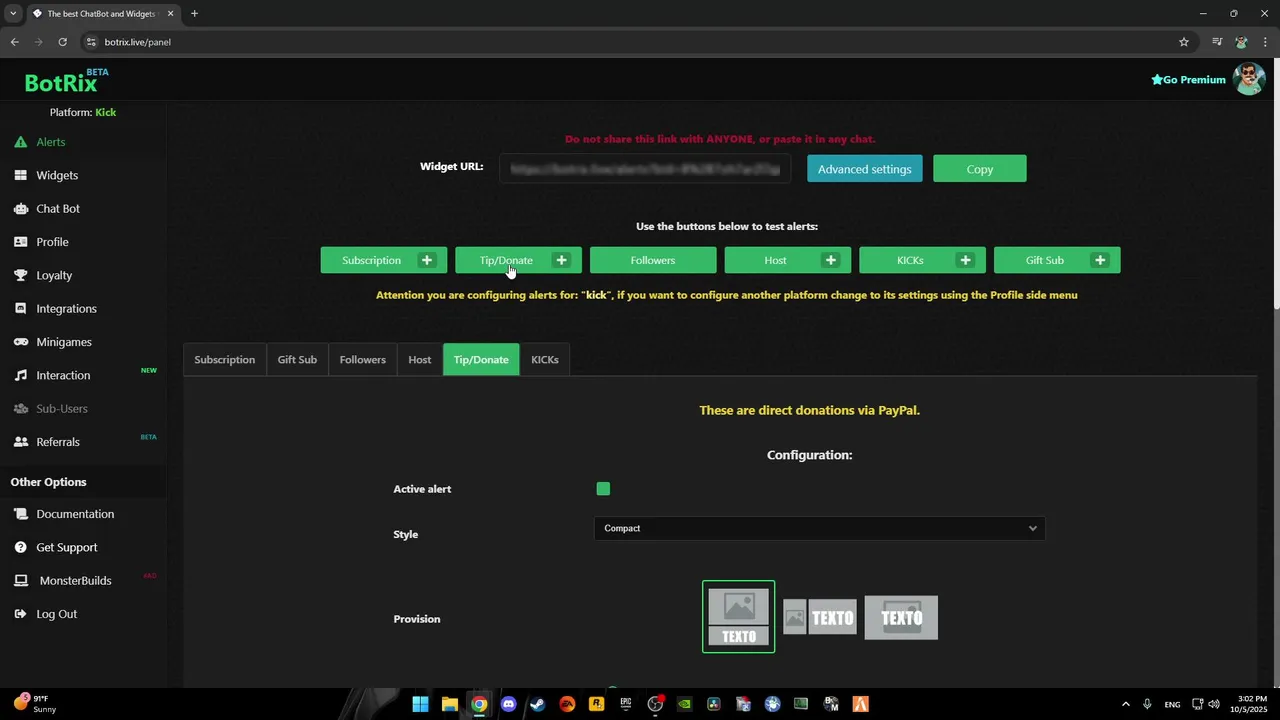Switch to the Subscription settings tab
1280x720 pixels.
click(225, 360)
